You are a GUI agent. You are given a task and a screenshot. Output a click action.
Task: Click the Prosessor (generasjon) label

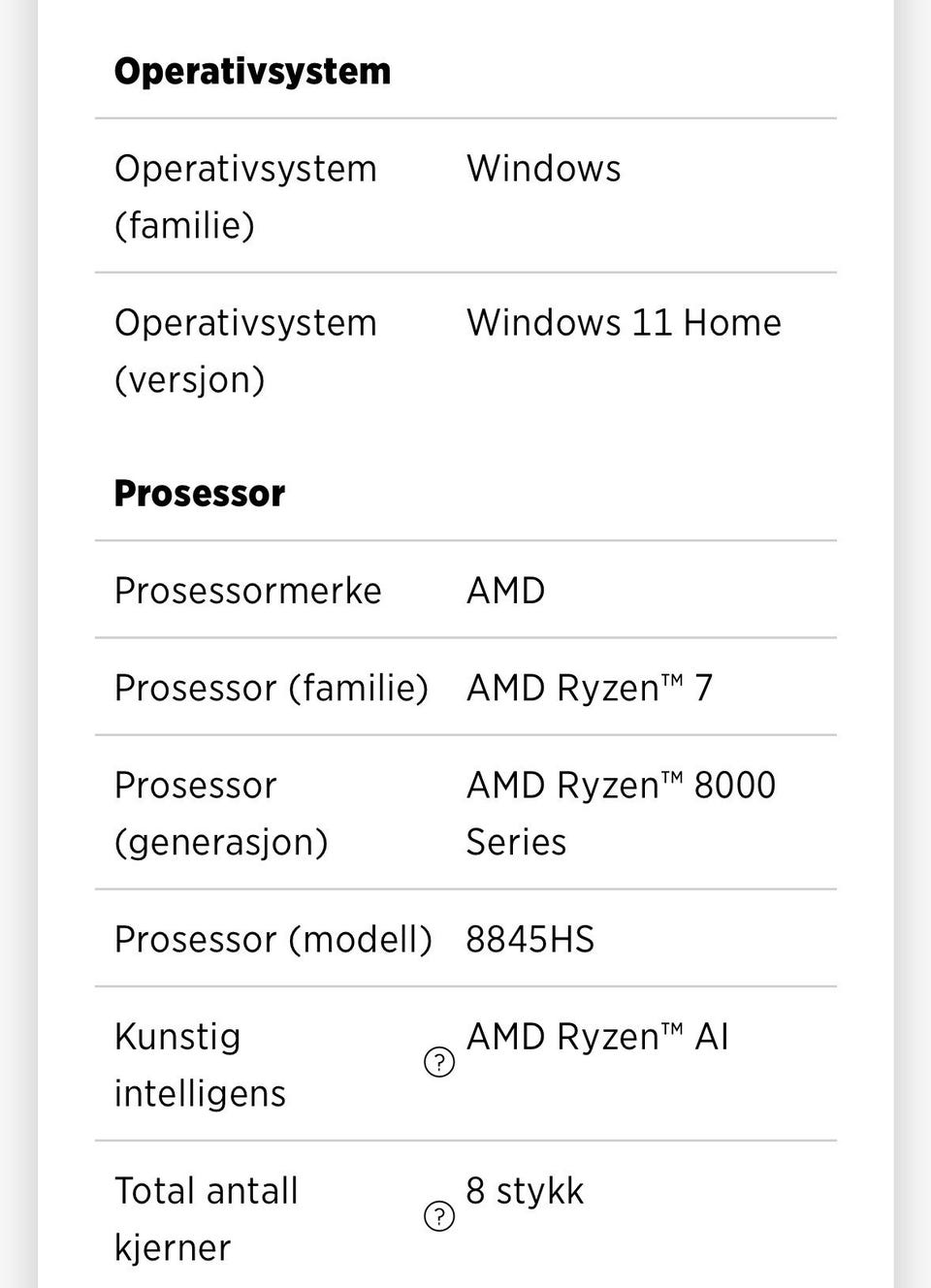pos(221,813)
